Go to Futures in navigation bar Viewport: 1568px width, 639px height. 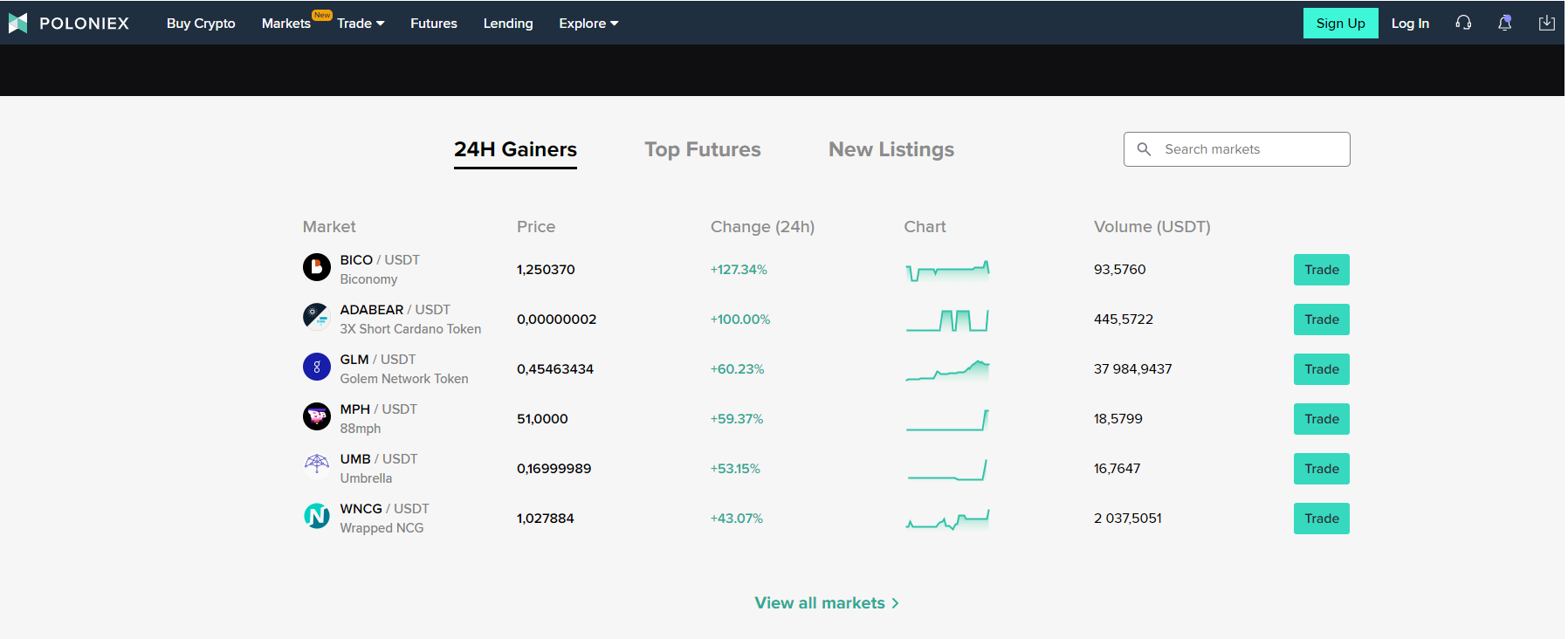click(434, 24)
